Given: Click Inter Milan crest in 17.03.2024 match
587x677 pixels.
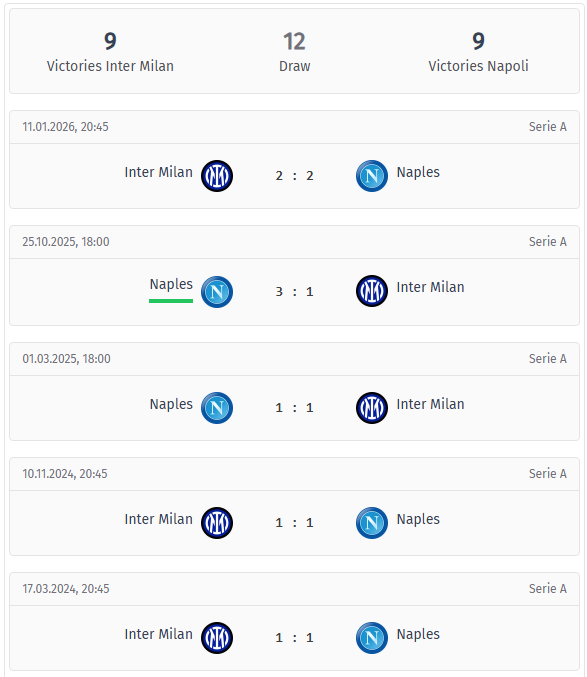Looking at the screenshot, I should pos(217,638).
